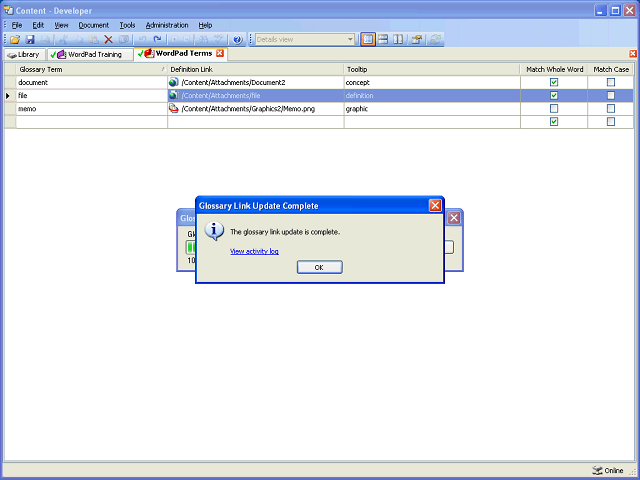Click the image attachment icon in memo row
Image resolution: width=640 pixels, height=480 pixels.
174,108
